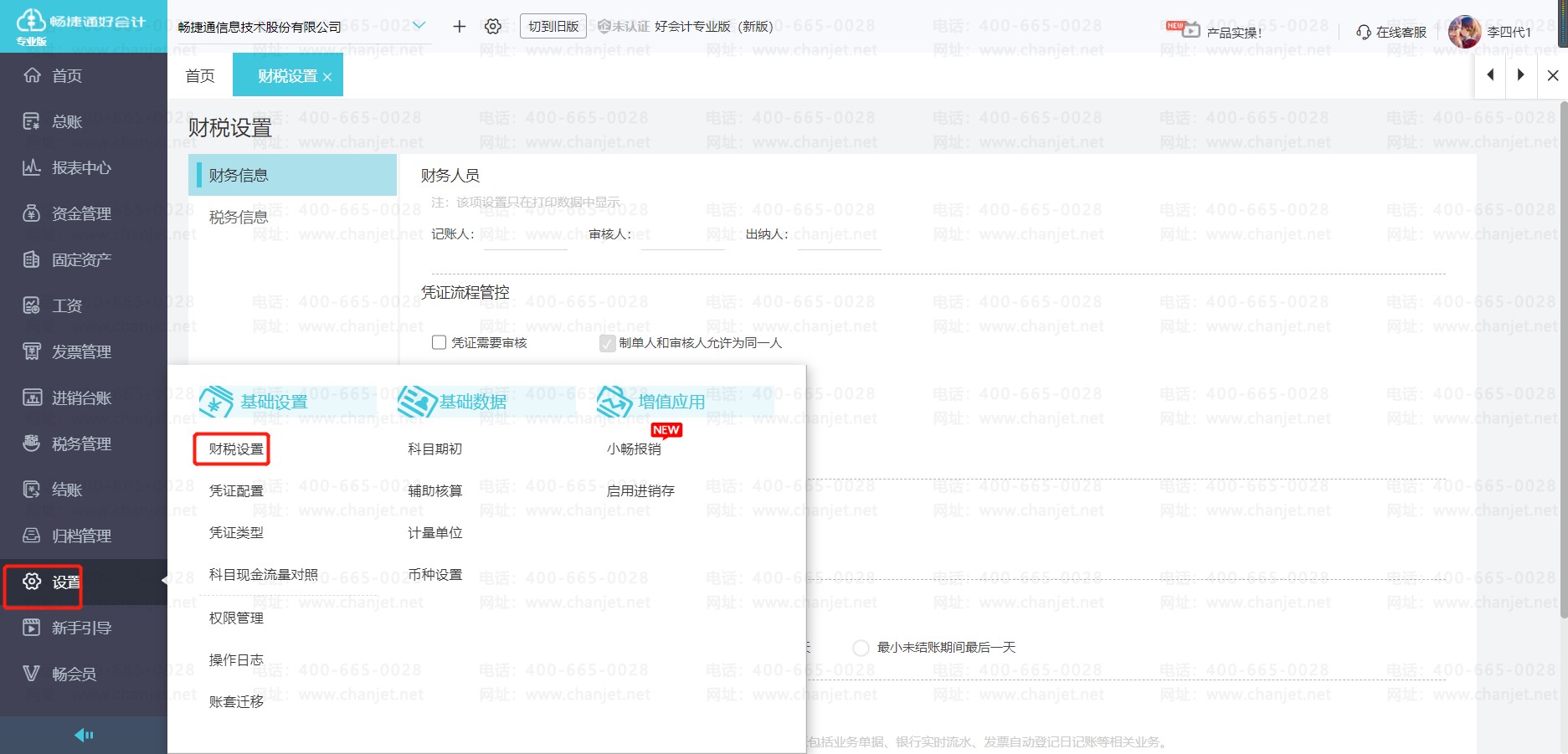Screen dimensions: 1568x754
Task: Enable the 凭证需要审核 checkbox
Action: 438,342
